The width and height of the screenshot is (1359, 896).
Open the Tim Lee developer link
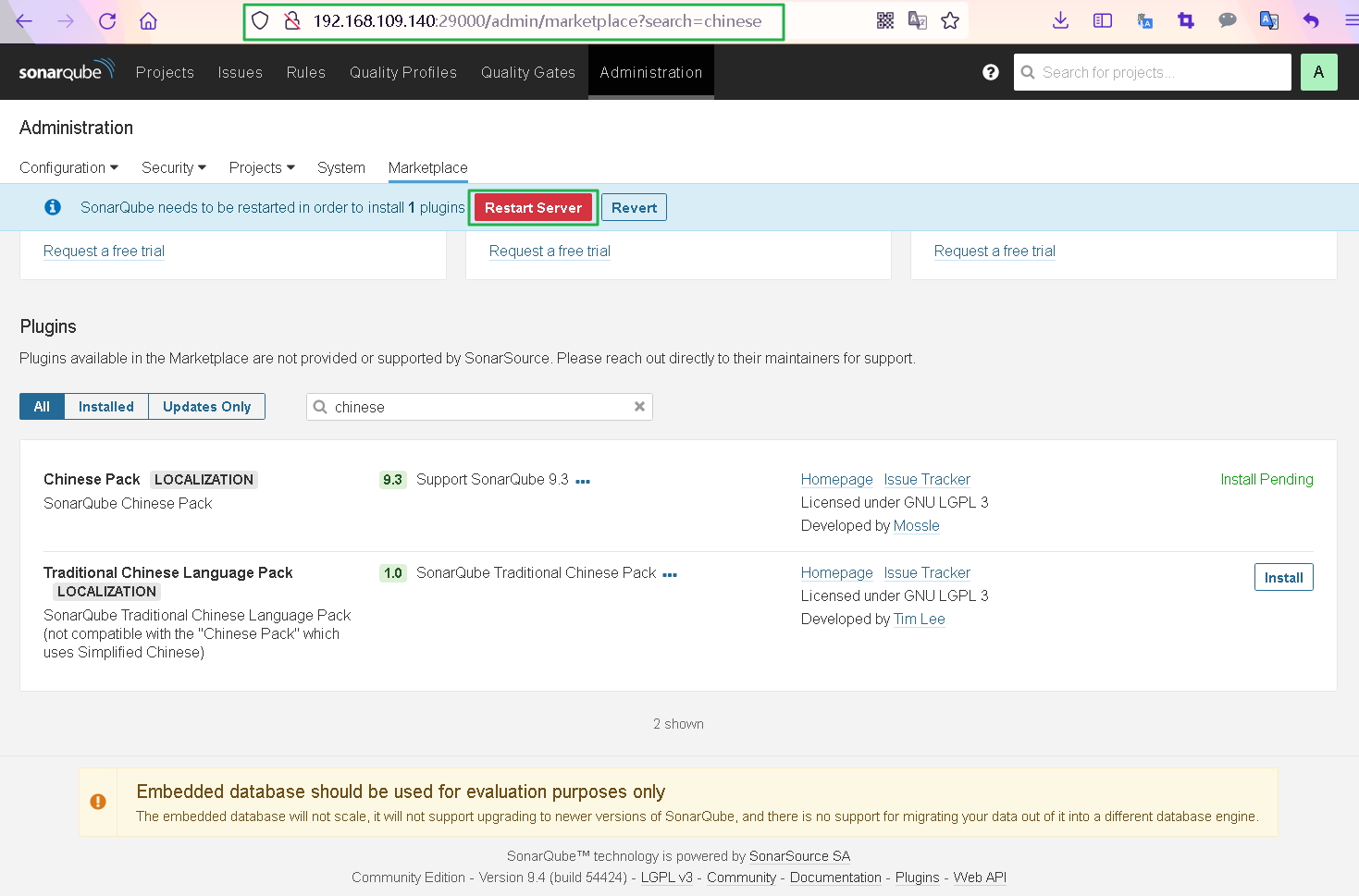[920, 619]
